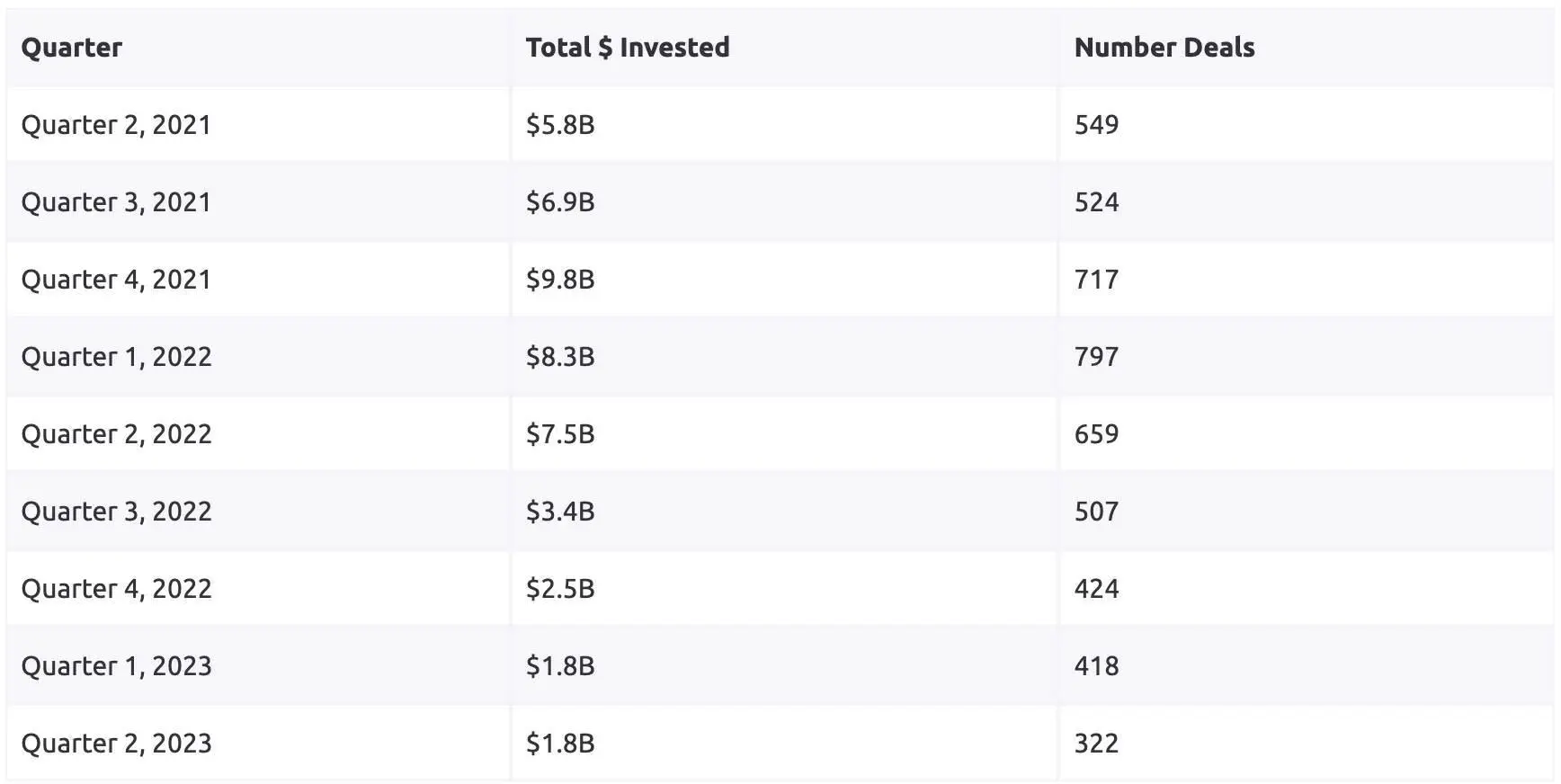
Task: Click the 717 deals value
Action: (x=1096, y=280)
